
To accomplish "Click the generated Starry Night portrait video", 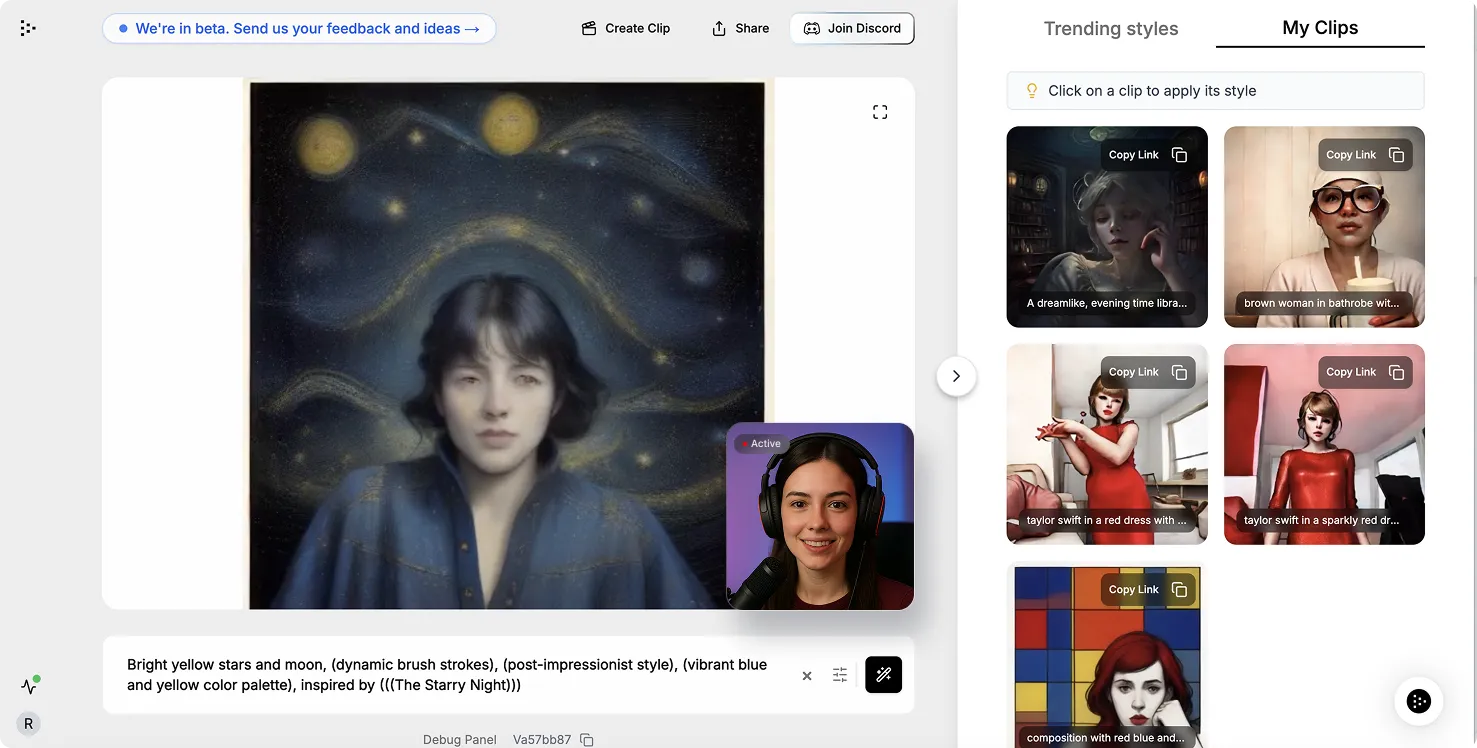I will pyautogui.click(x=507, y=345).
